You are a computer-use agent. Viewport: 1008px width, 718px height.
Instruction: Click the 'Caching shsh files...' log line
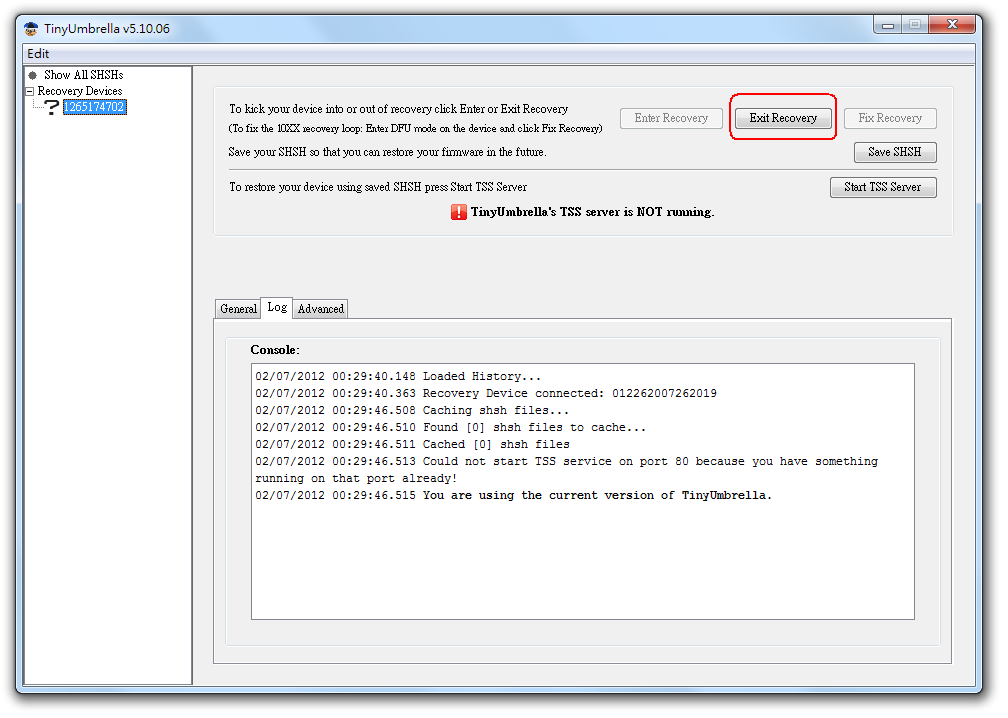(412, 411)
